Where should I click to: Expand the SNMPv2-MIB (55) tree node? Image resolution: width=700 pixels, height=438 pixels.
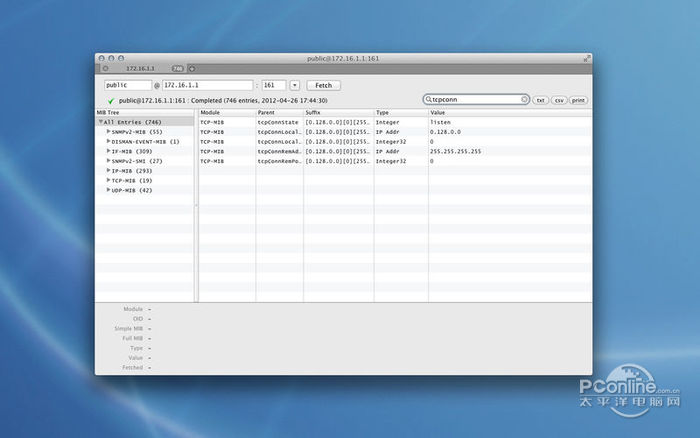(x=109, y=131)
